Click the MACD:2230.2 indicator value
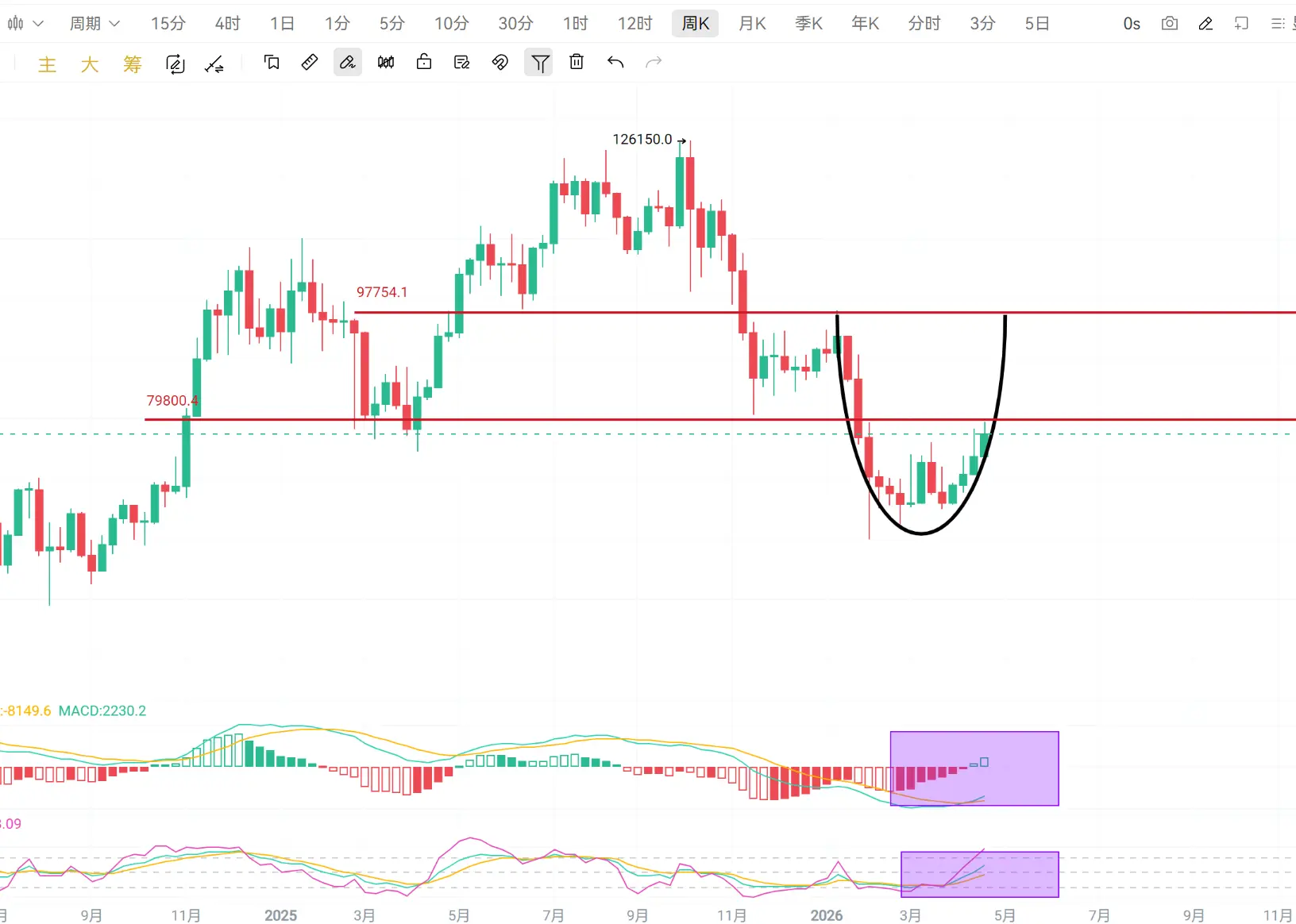Image resolution: width=1296 pixels, height=924 pixels. pyautogui.click(x=102, y=710)
